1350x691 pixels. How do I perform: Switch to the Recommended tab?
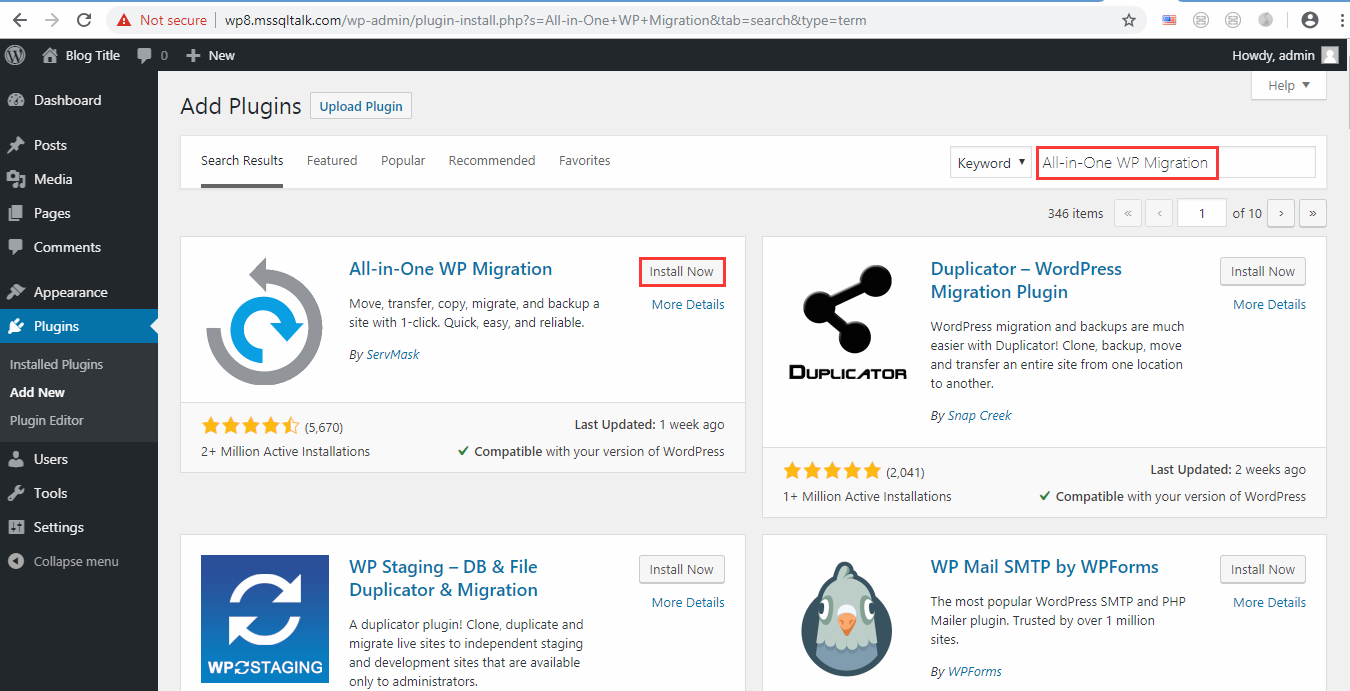pos(492,160)
